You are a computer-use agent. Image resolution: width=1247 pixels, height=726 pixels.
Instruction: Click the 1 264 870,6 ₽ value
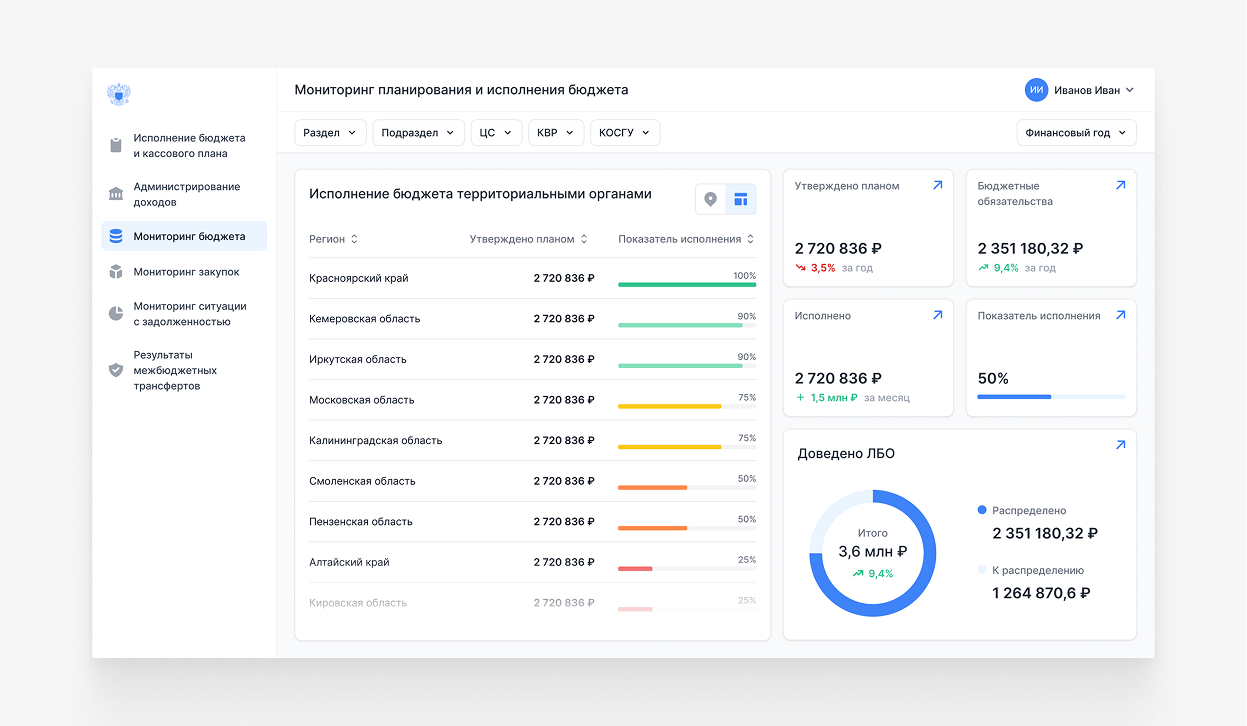tap(1041, 593)
